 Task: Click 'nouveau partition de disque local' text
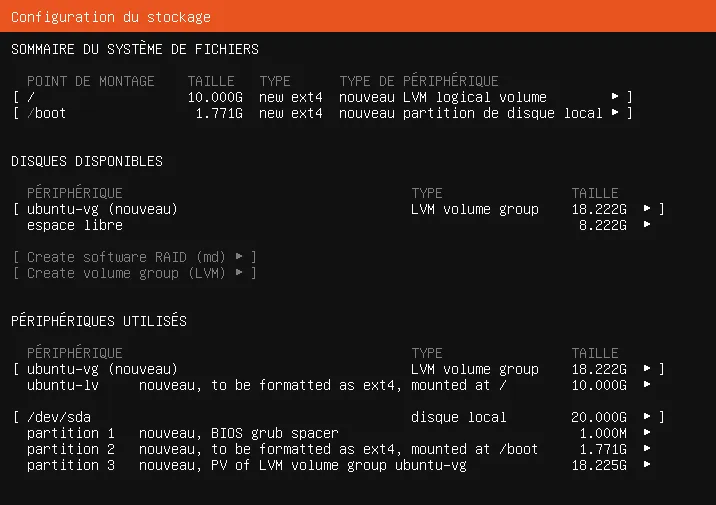click(x=470, y=113)
